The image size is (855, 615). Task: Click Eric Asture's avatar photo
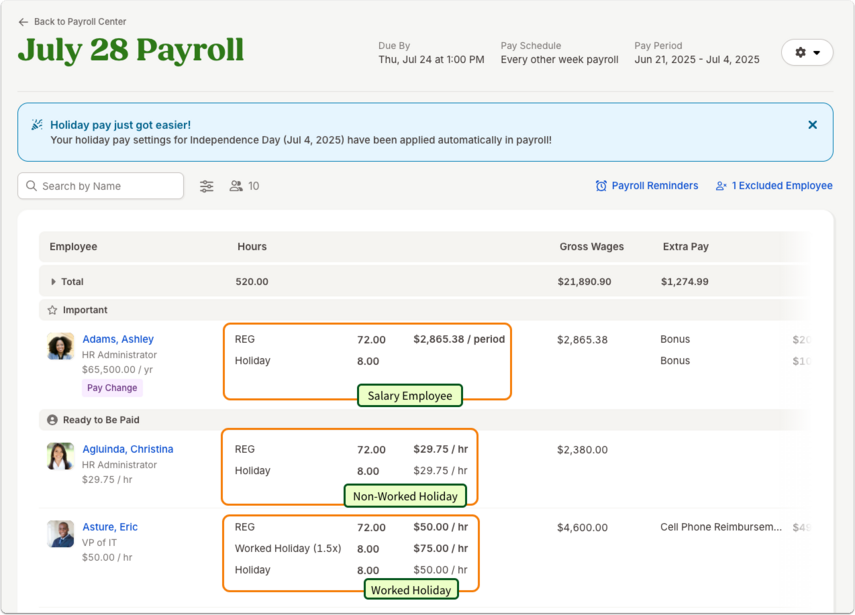tap(61, 534)
